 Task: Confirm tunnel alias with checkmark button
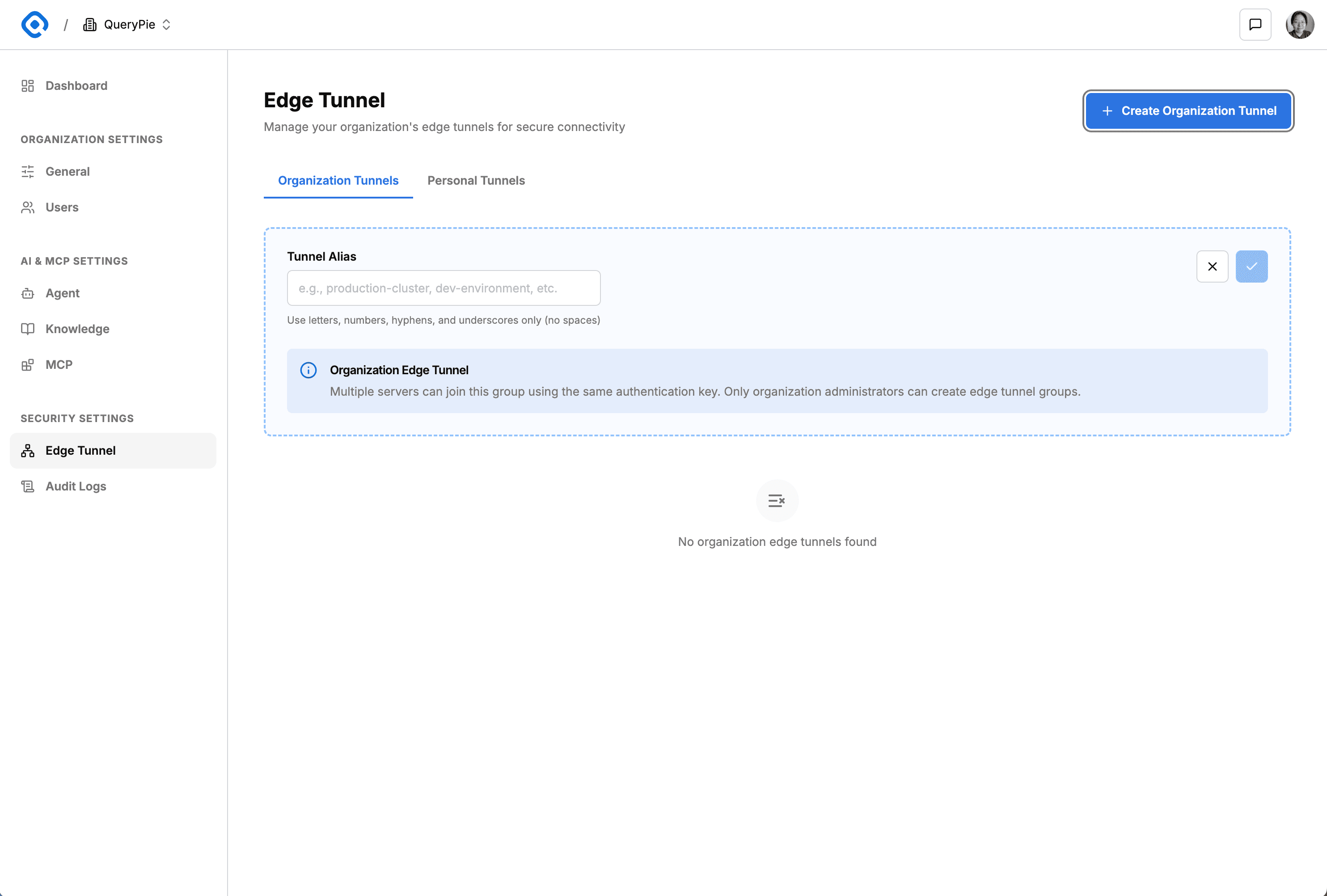[x=1251, y=266]
